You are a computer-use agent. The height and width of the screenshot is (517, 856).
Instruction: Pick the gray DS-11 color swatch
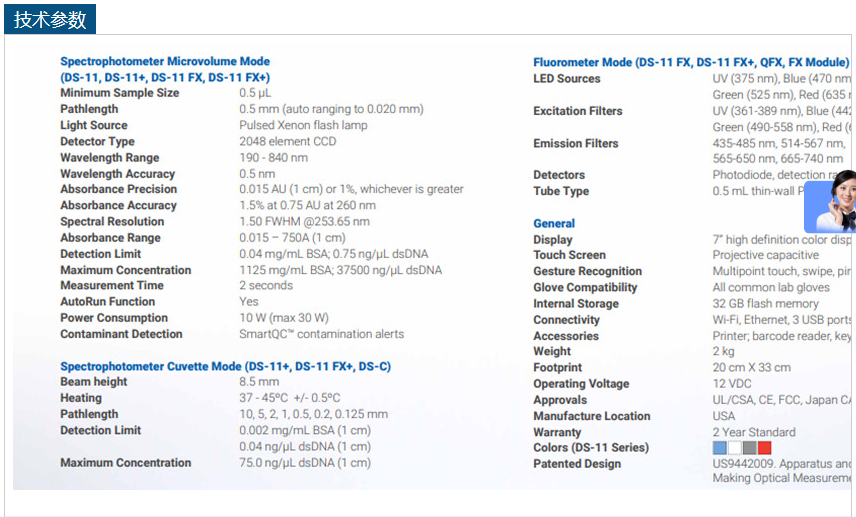point(749,448)
